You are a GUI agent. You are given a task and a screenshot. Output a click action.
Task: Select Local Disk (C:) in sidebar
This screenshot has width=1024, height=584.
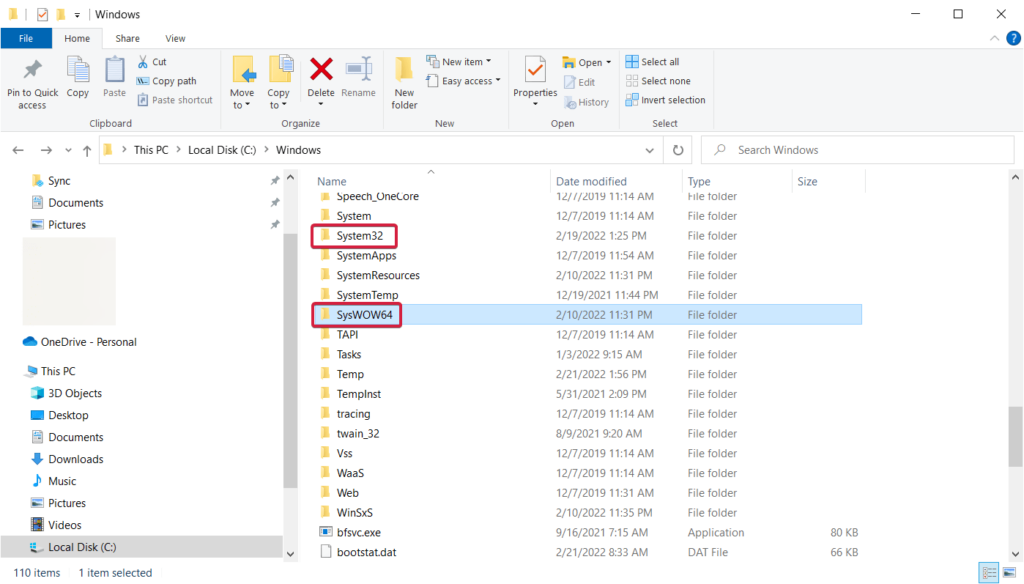click(x=82, y=547)
